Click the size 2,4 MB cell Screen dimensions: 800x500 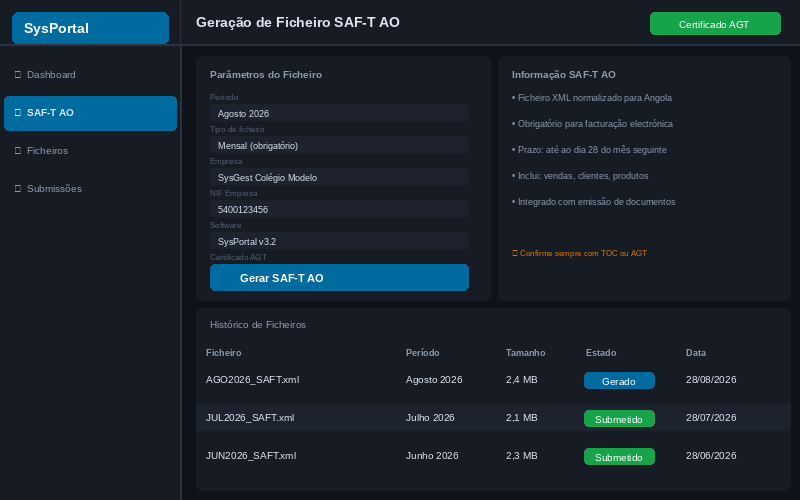(x=521, y=380)
